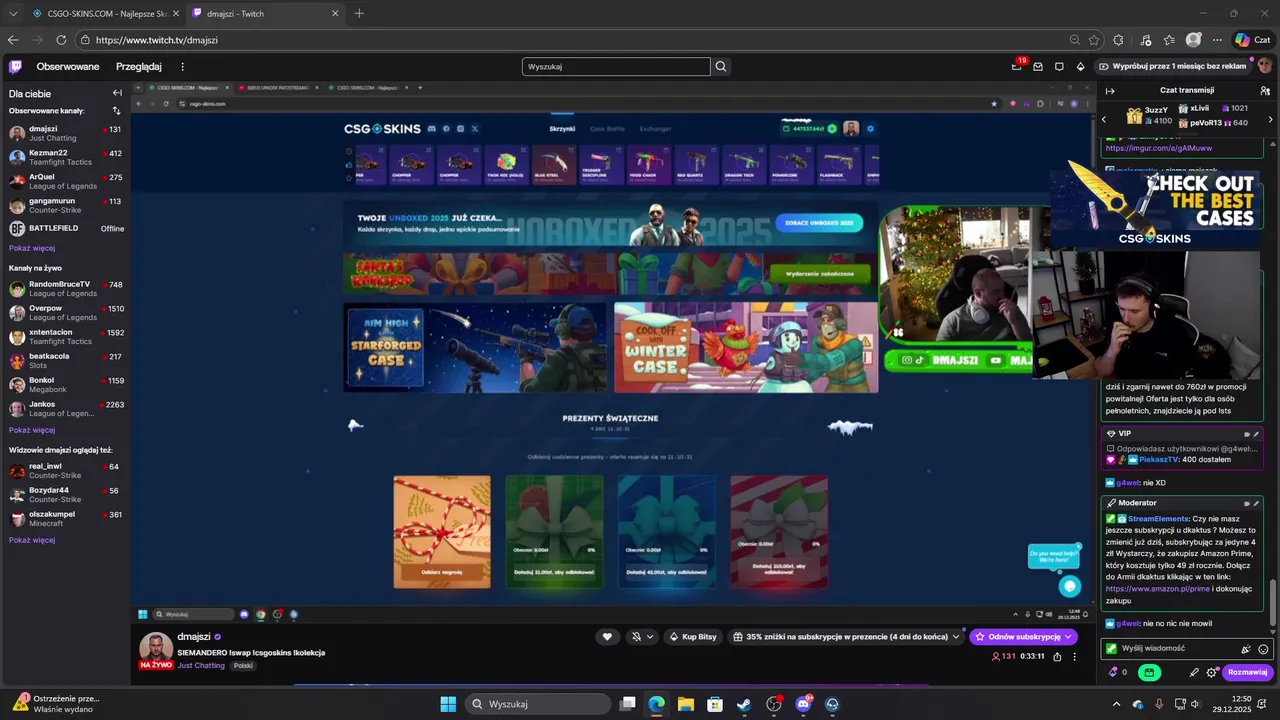Open a new browser tab
Viewport: 1280px width, 720px height.
click(360, 13)
